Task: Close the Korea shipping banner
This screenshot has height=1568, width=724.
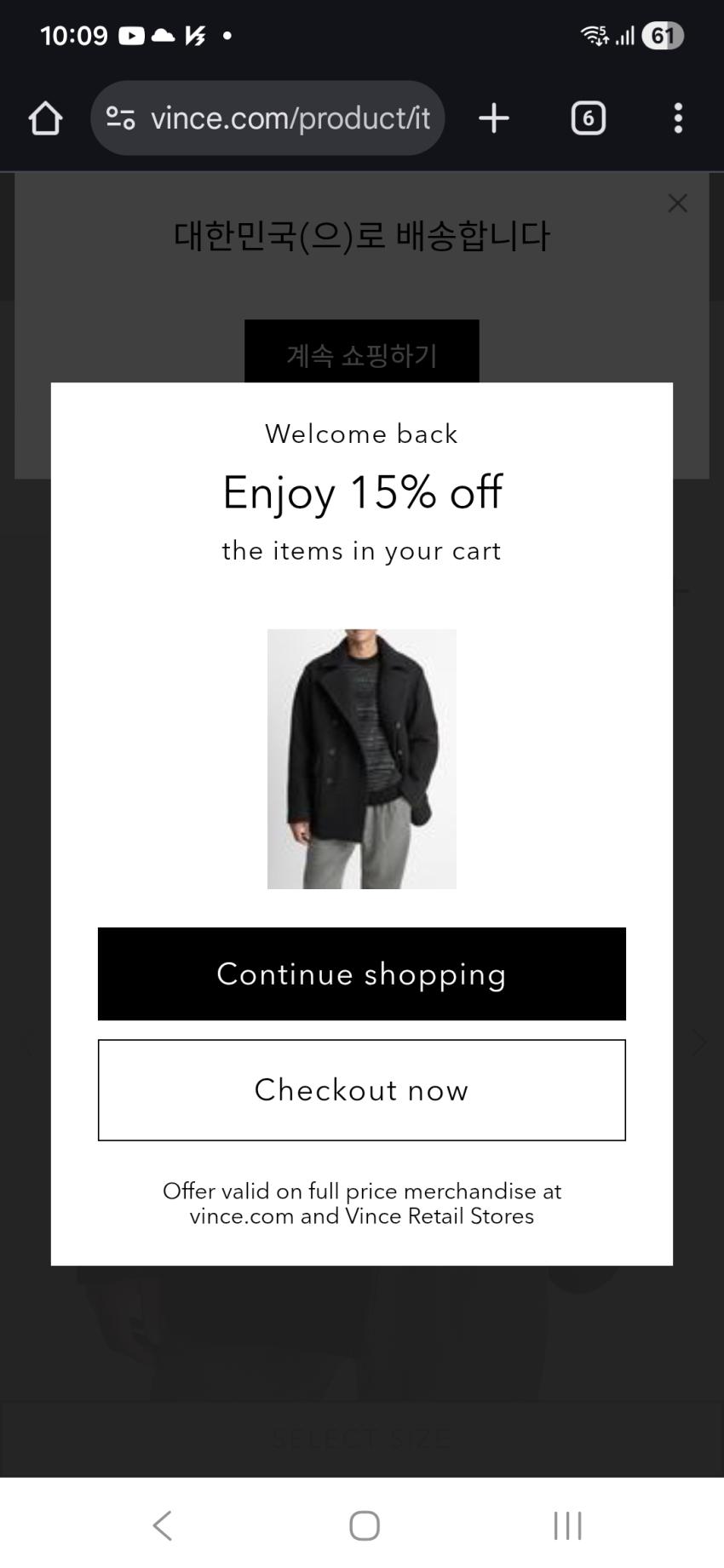Action: [x=677, y=204]
